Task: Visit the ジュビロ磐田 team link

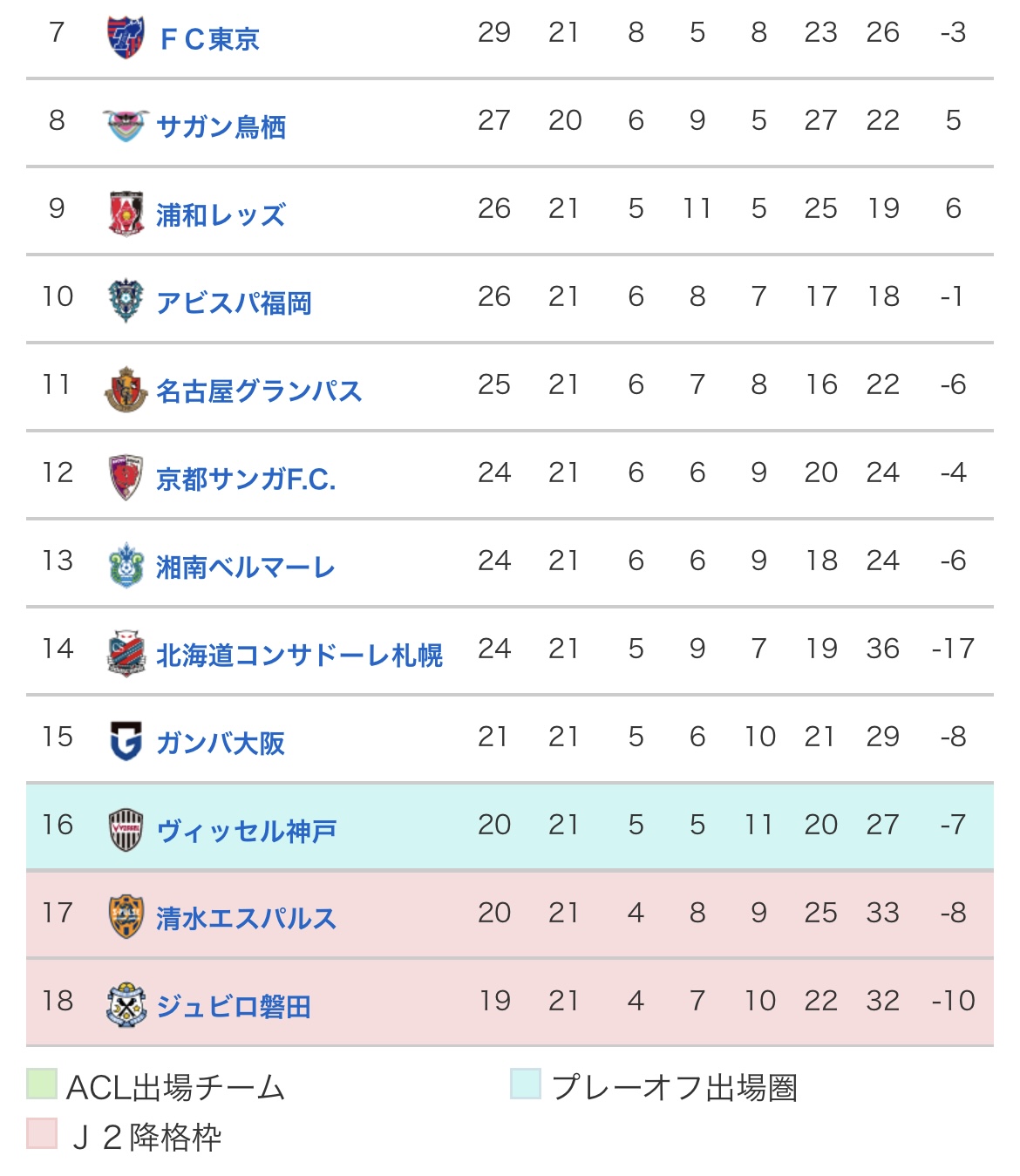Action: point(234,1007)
